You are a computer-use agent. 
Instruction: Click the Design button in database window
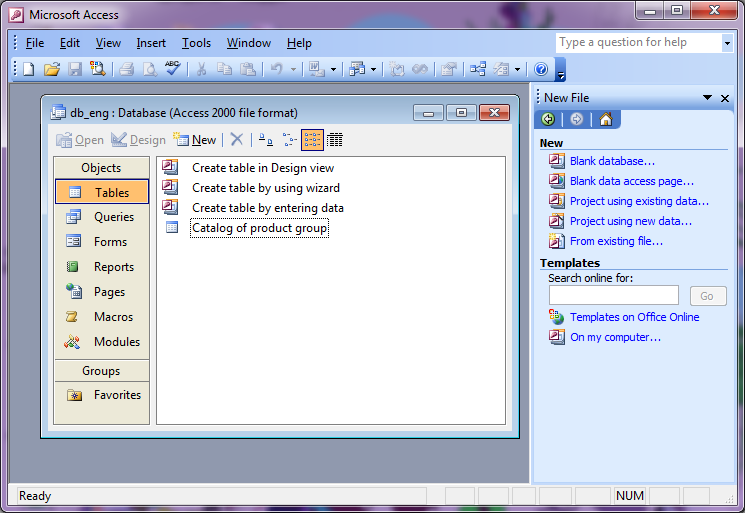coord(138,140)
